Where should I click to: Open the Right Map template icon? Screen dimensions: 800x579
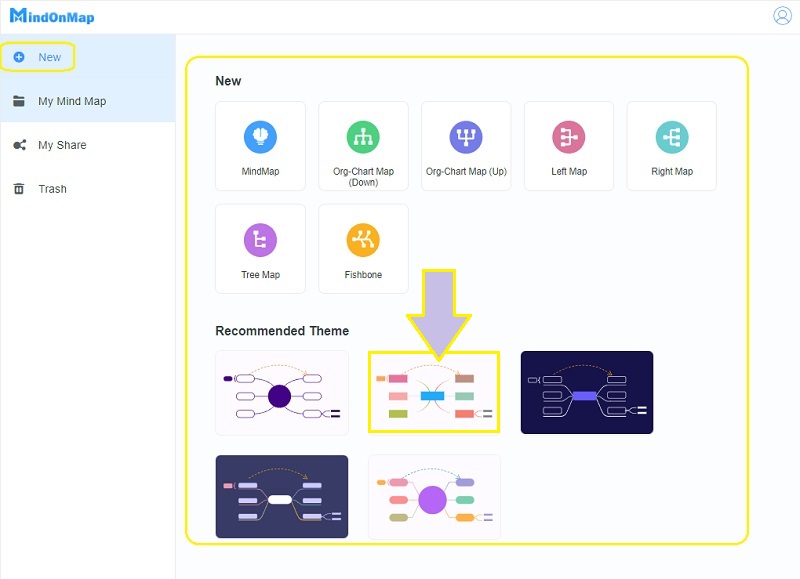click(671, 137)
